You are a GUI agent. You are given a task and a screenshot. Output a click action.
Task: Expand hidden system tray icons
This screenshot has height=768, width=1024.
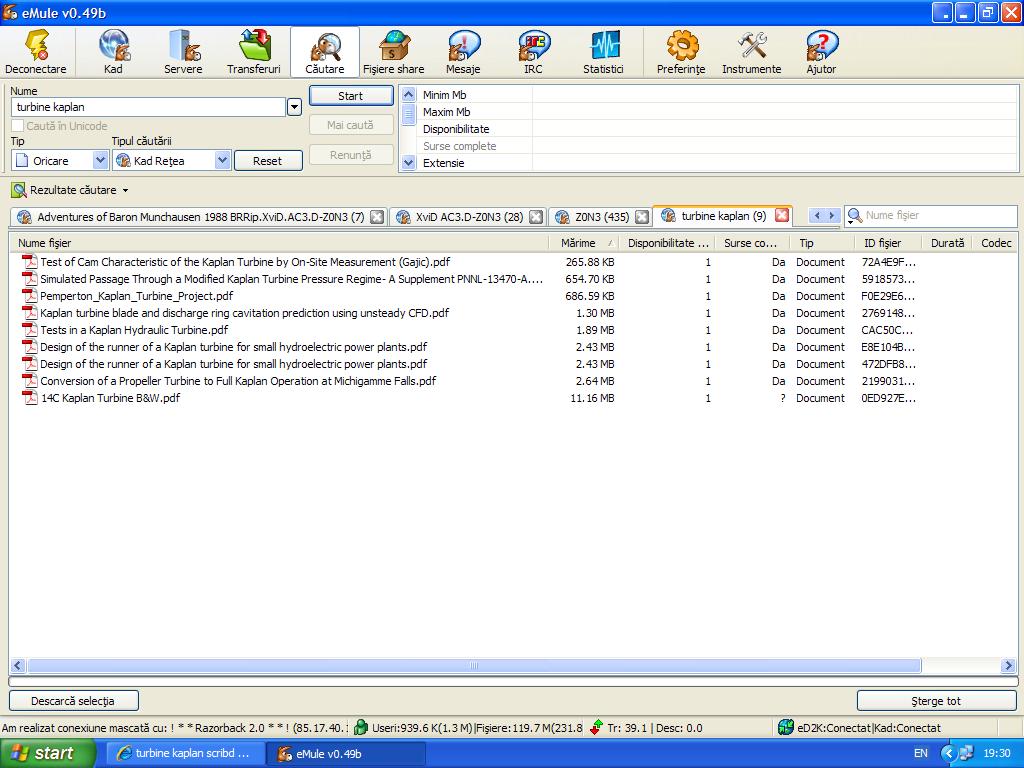tap(948, 754)
